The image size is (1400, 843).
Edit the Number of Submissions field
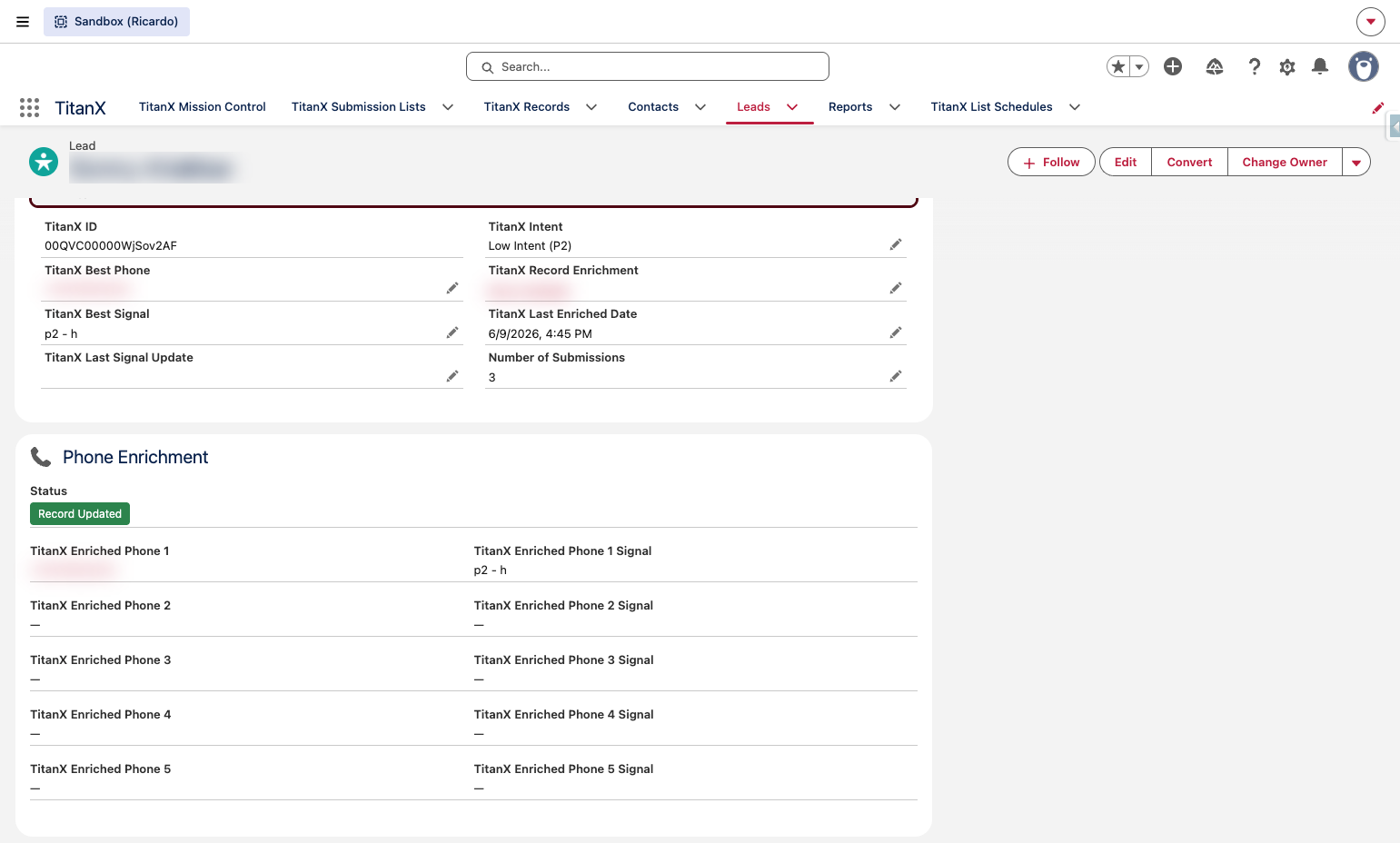896,376
